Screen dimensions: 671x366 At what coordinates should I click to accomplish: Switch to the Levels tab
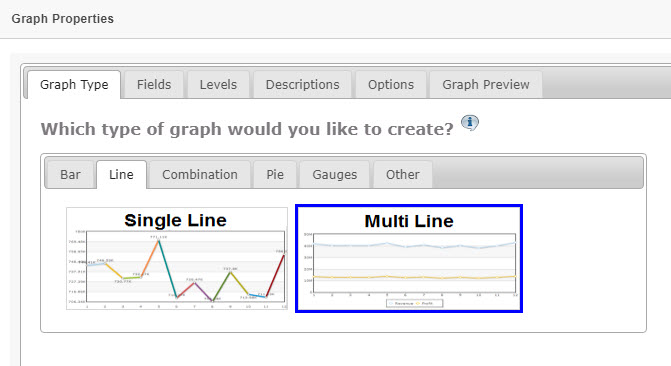pyautogui.click(x=218, y=85)
